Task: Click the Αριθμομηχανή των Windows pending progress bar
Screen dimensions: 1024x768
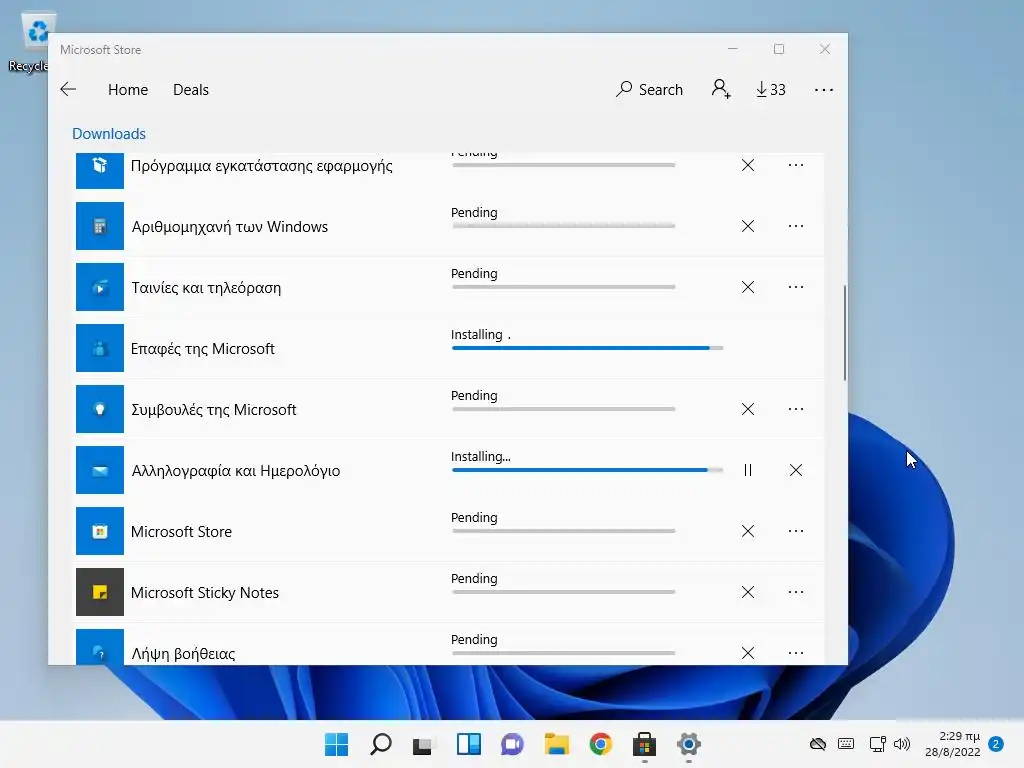Action: click(564, 226)
